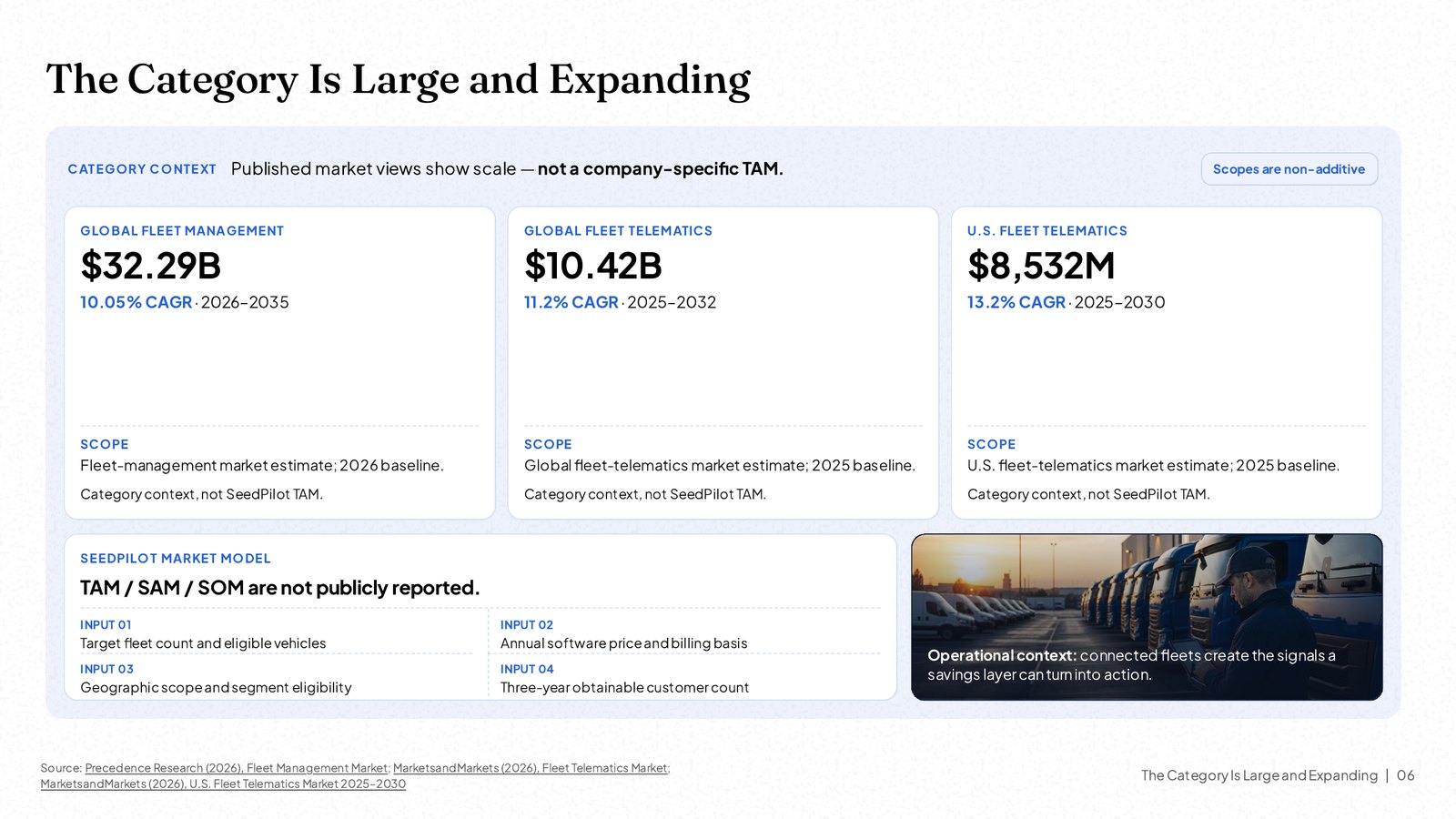Open the MarketsandMarkets Fleet Telematics Market link

pyautogui.click(x=531, y=768)
